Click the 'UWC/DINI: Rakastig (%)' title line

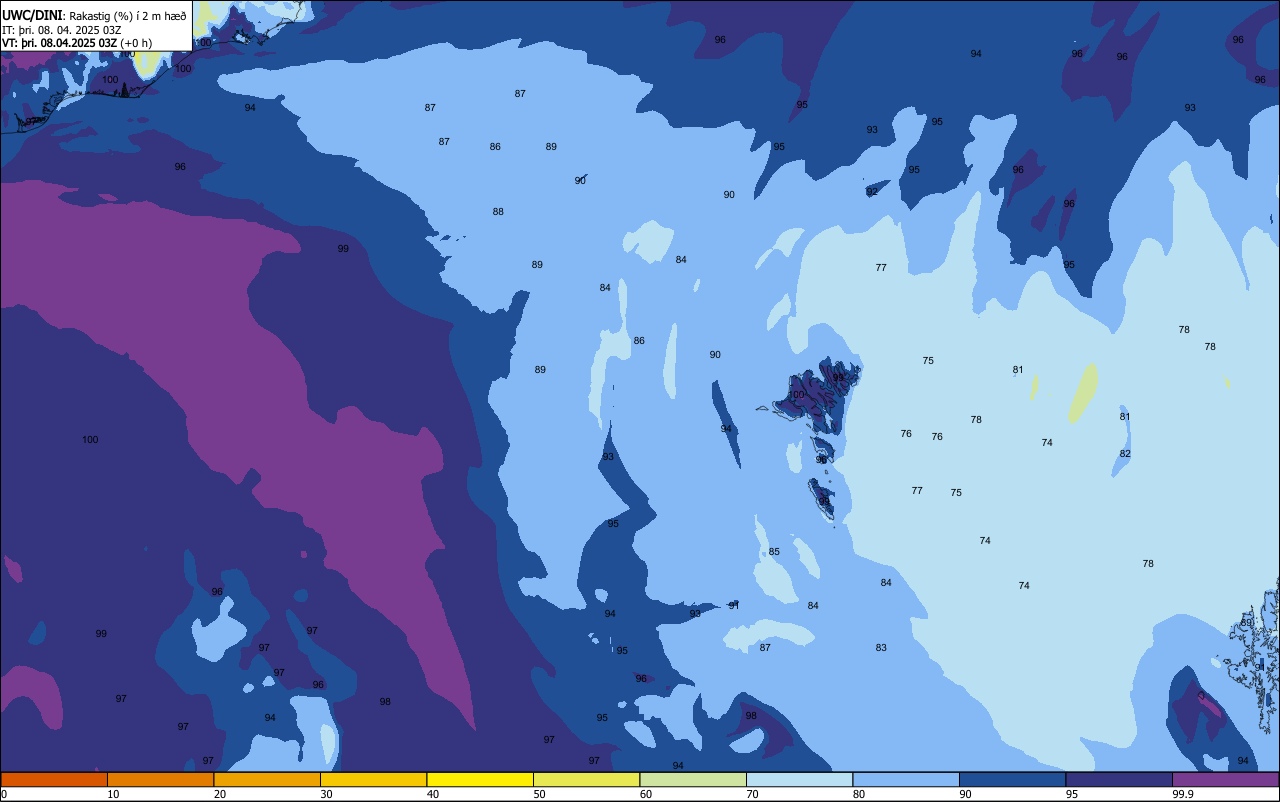click(94, 16)
